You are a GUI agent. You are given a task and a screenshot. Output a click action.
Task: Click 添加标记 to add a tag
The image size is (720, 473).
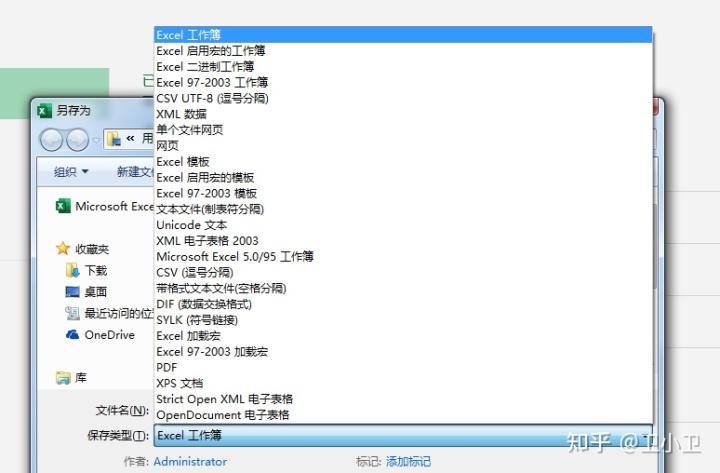pos(408,462)
